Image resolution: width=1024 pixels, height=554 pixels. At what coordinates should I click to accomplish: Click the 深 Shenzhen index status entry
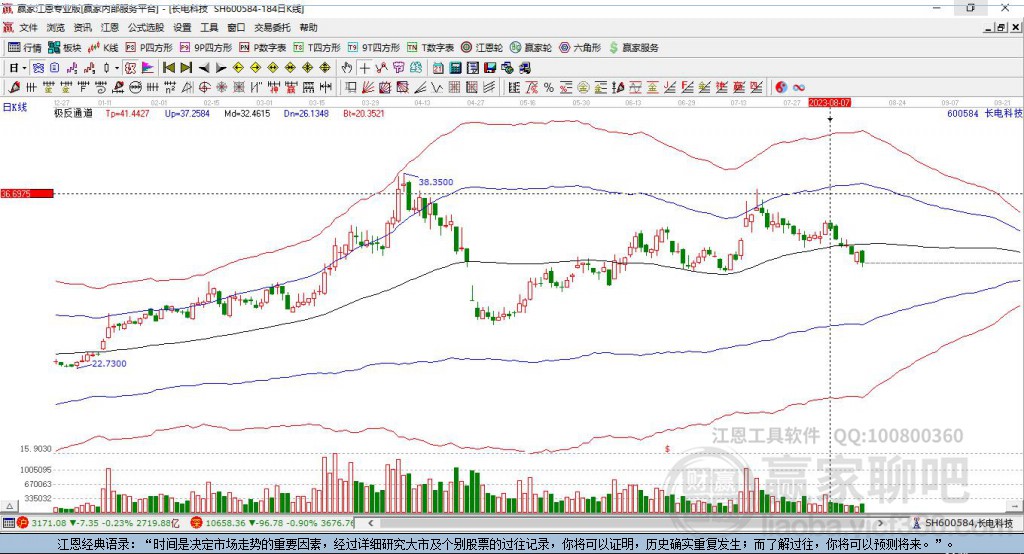point(272,523)
